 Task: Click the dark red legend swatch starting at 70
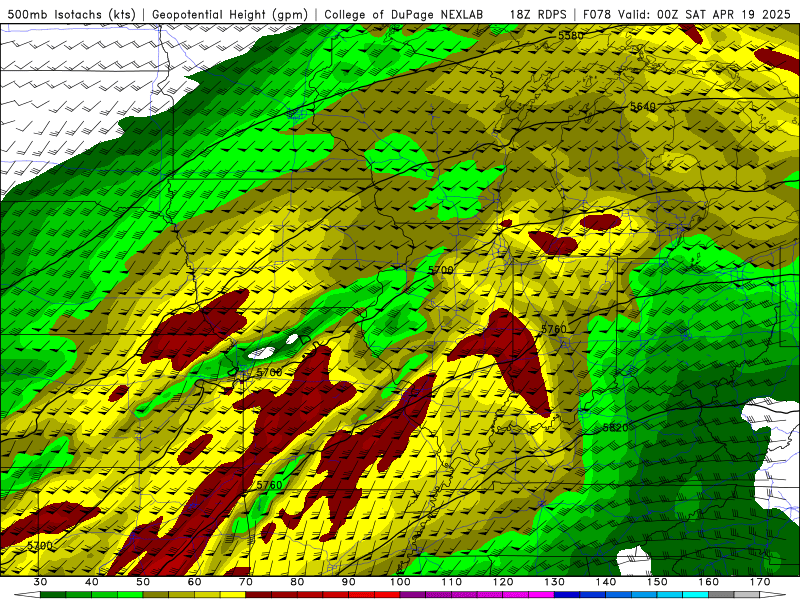pyautogui.click(x=259, y=595)
